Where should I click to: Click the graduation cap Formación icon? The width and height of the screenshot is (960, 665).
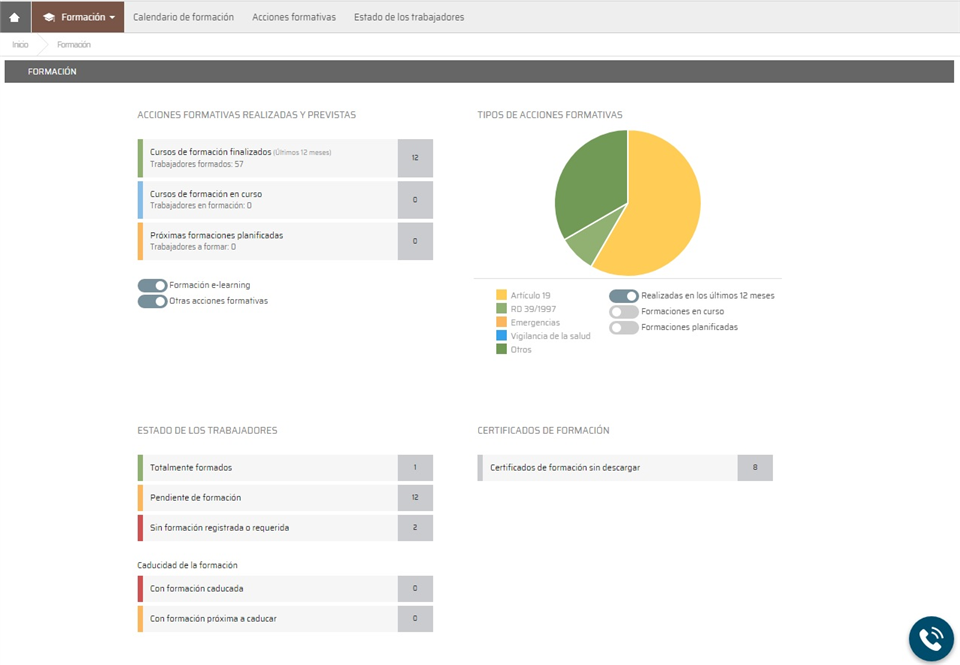coord(49,17)
